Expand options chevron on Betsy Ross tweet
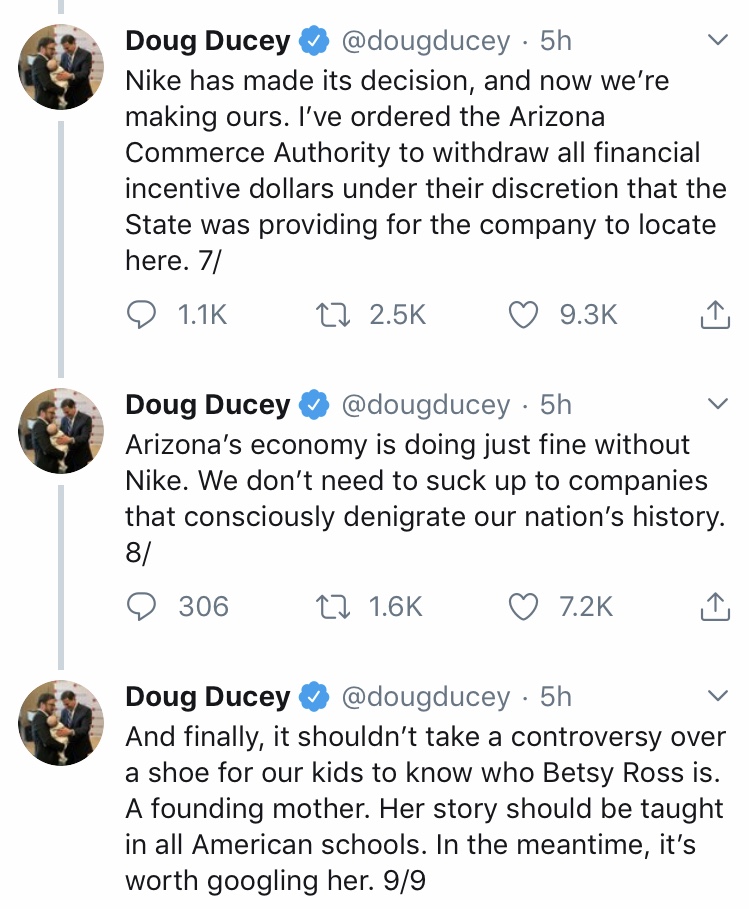The image size is (749, 909). pos(717,695)
